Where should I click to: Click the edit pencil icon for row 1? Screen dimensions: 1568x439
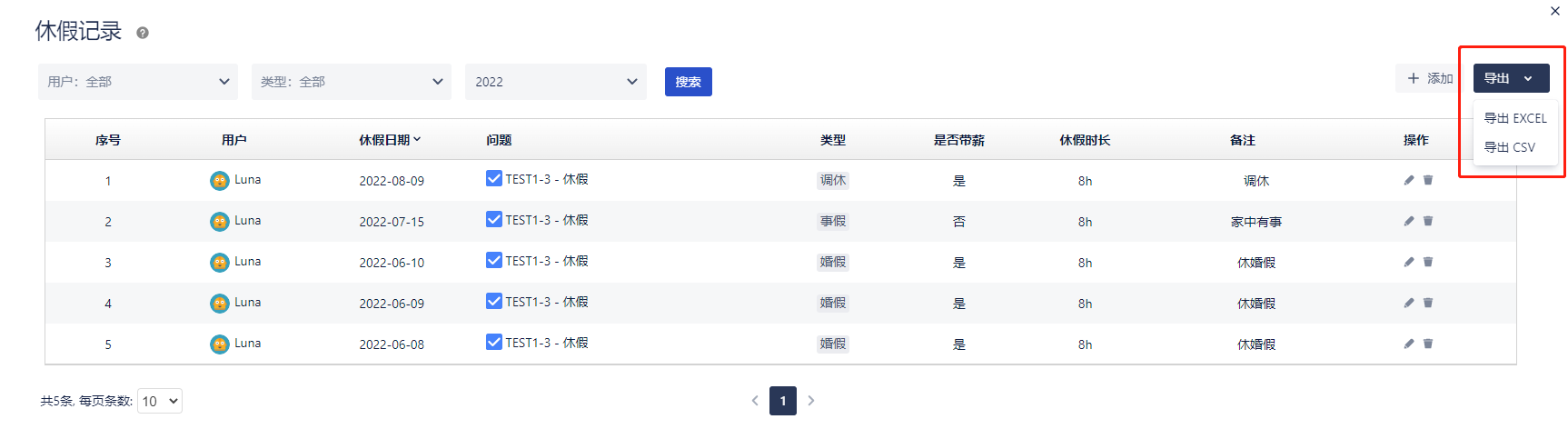tap(1408, 180)
